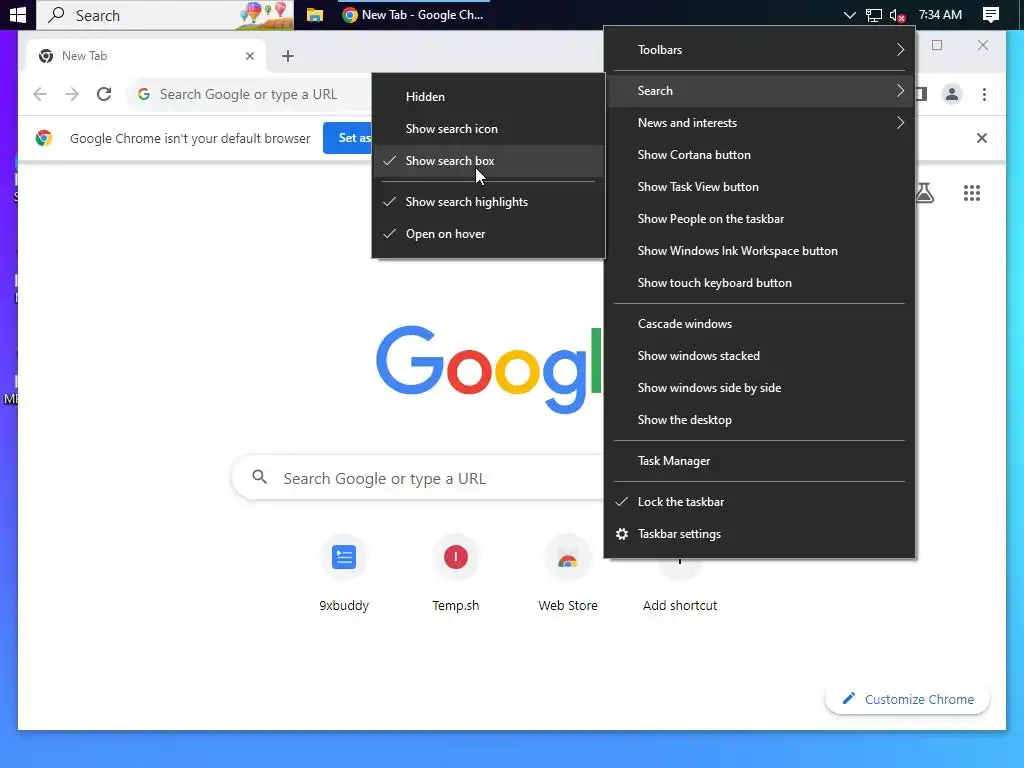The image size is (1024, 768).
Task: Open the 9xbuddy shortcut tile
Action: 344,575
